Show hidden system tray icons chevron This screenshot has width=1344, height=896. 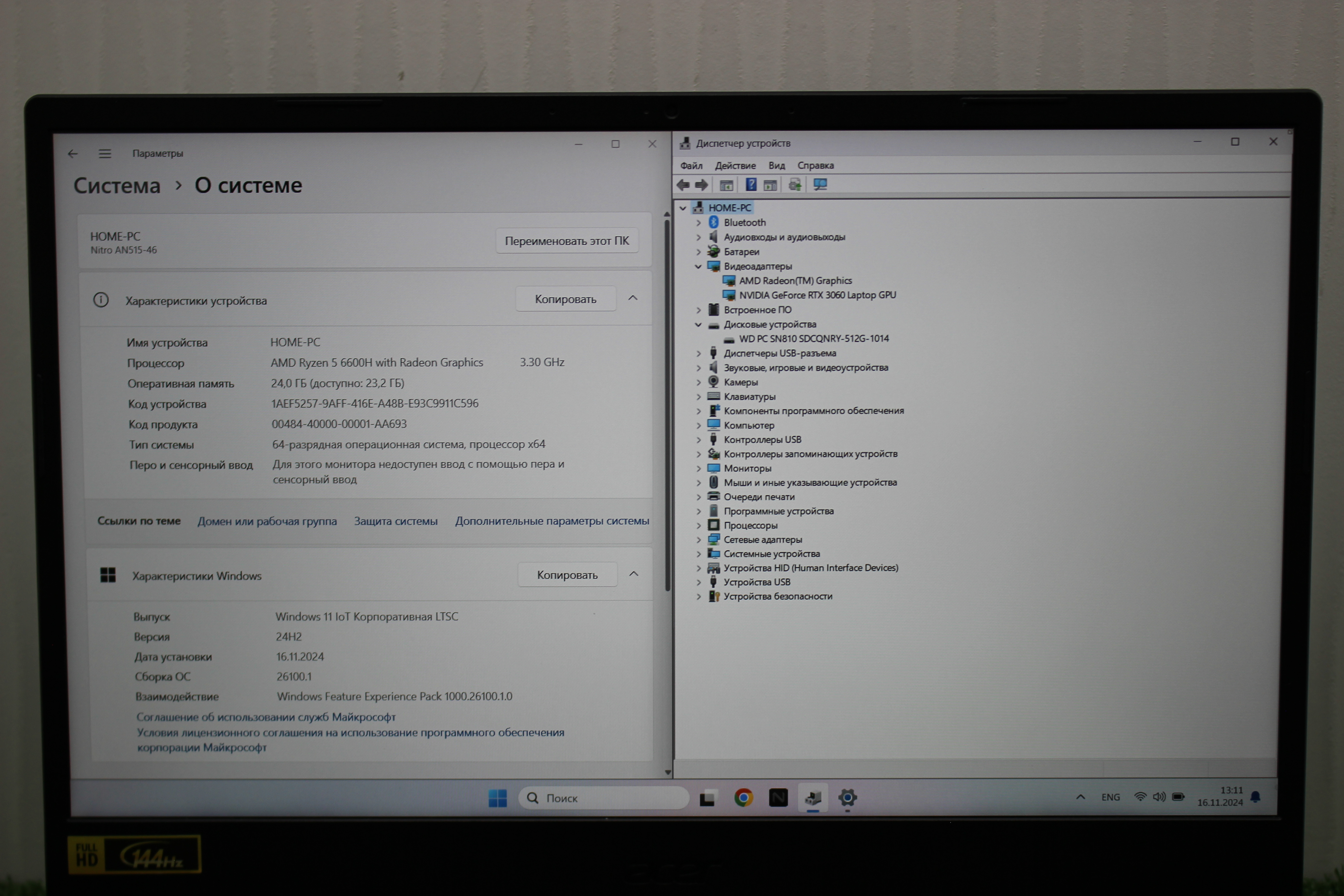pos(1080,797)
